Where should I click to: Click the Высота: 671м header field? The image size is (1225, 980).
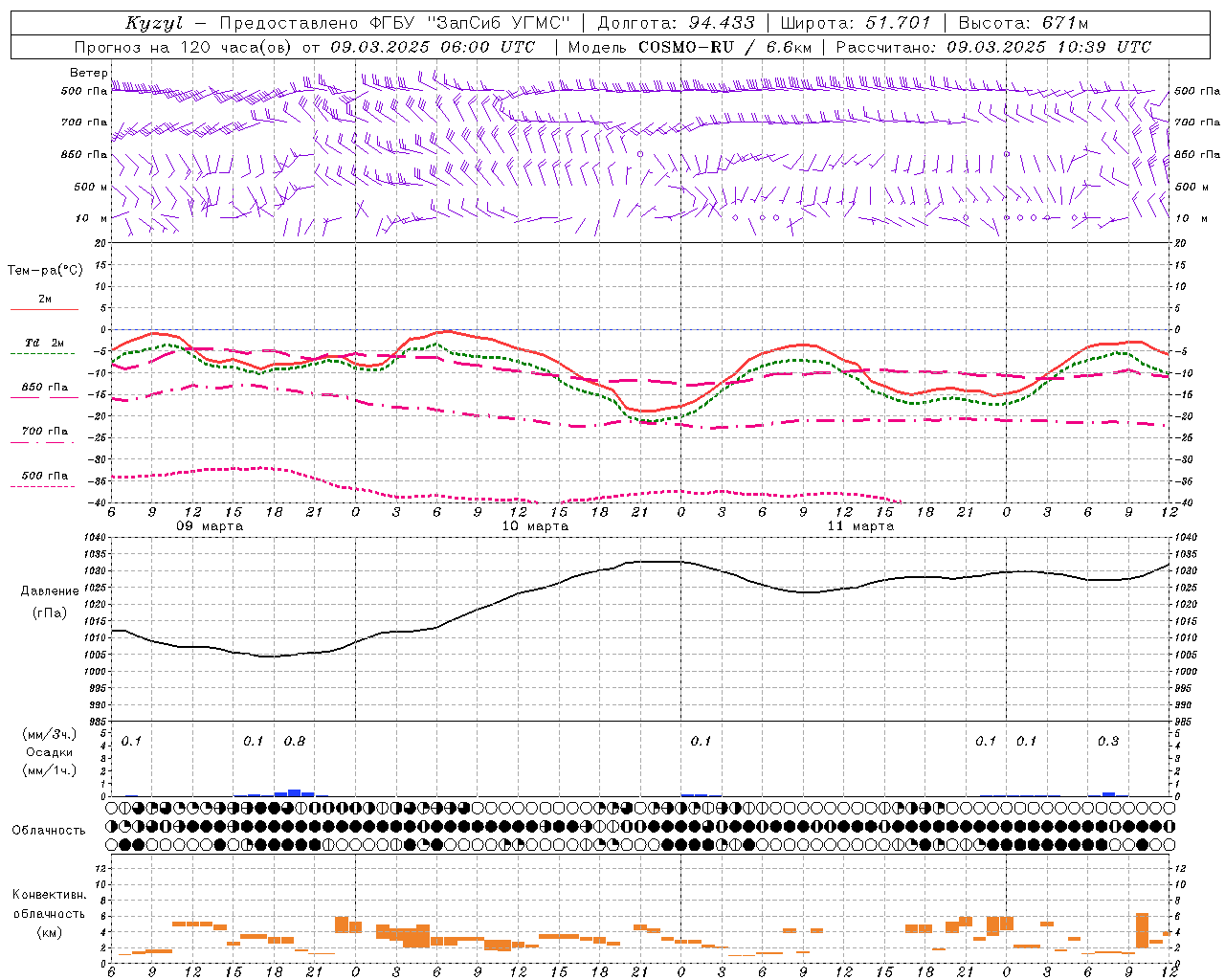coord(1023,23)
